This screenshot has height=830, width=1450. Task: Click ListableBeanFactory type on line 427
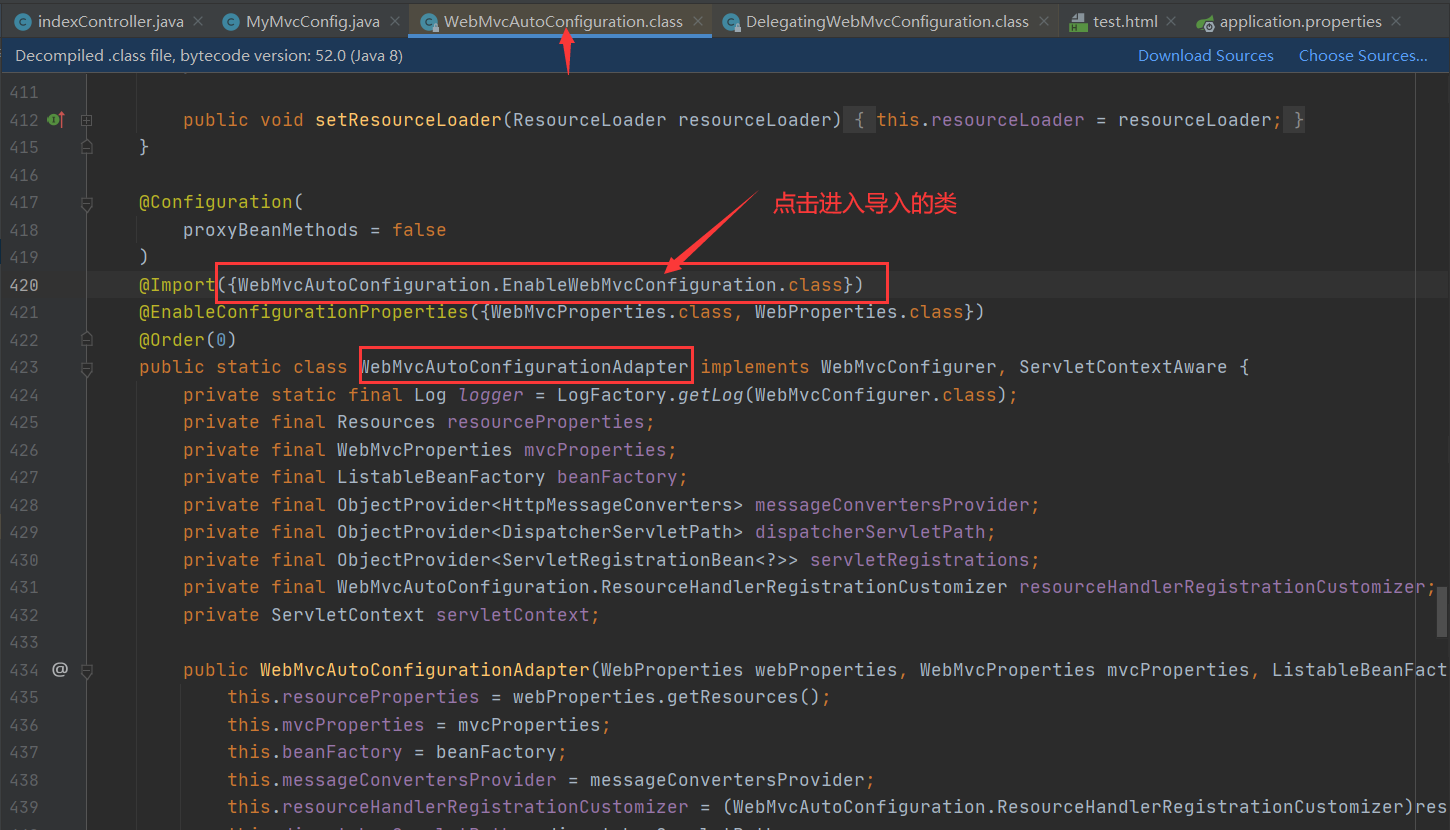click(441, 477)
